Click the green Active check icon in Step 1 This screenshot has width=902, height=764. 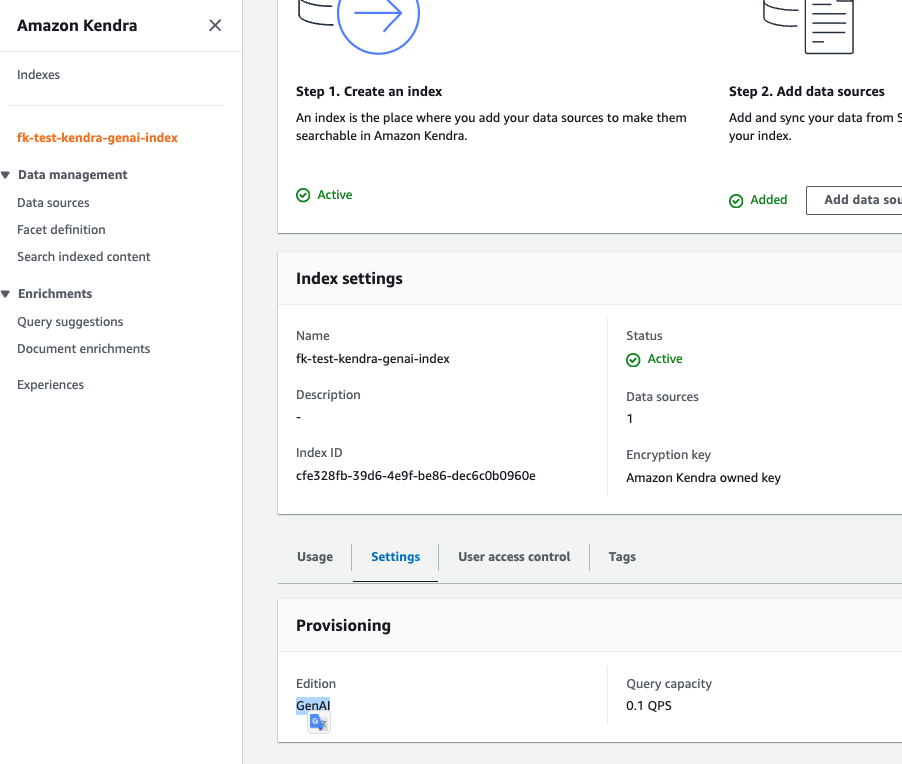[303, 196]
